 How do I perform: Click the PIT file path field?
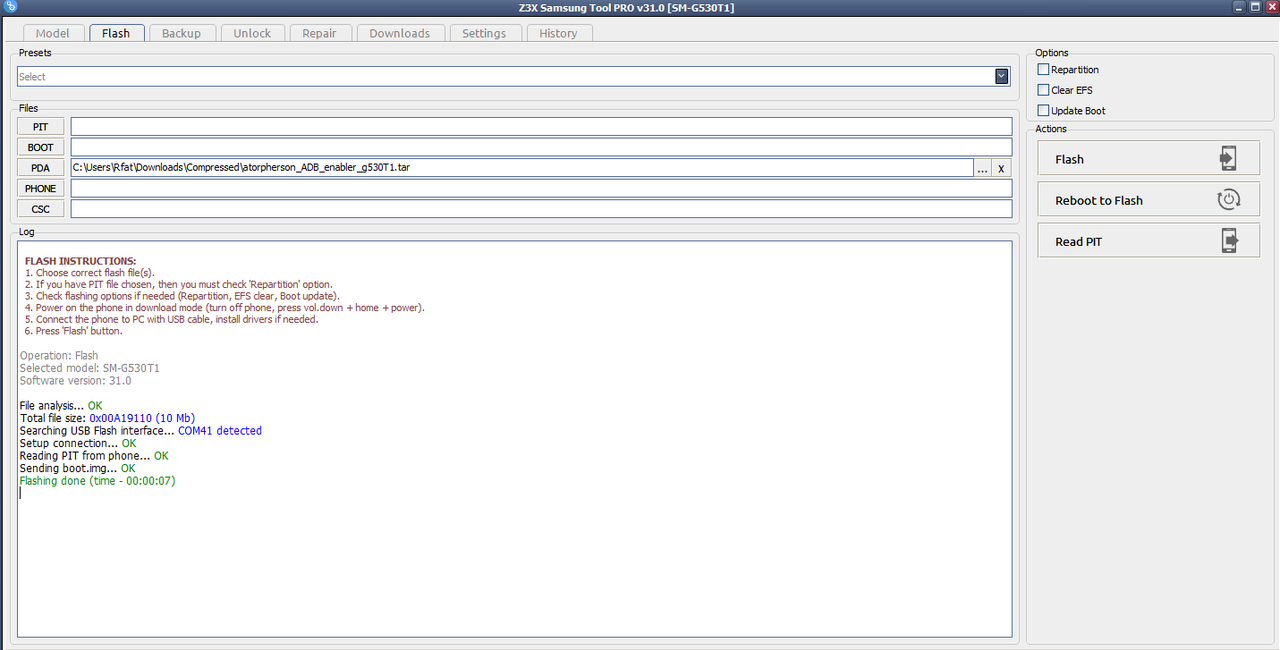(541, 126)
